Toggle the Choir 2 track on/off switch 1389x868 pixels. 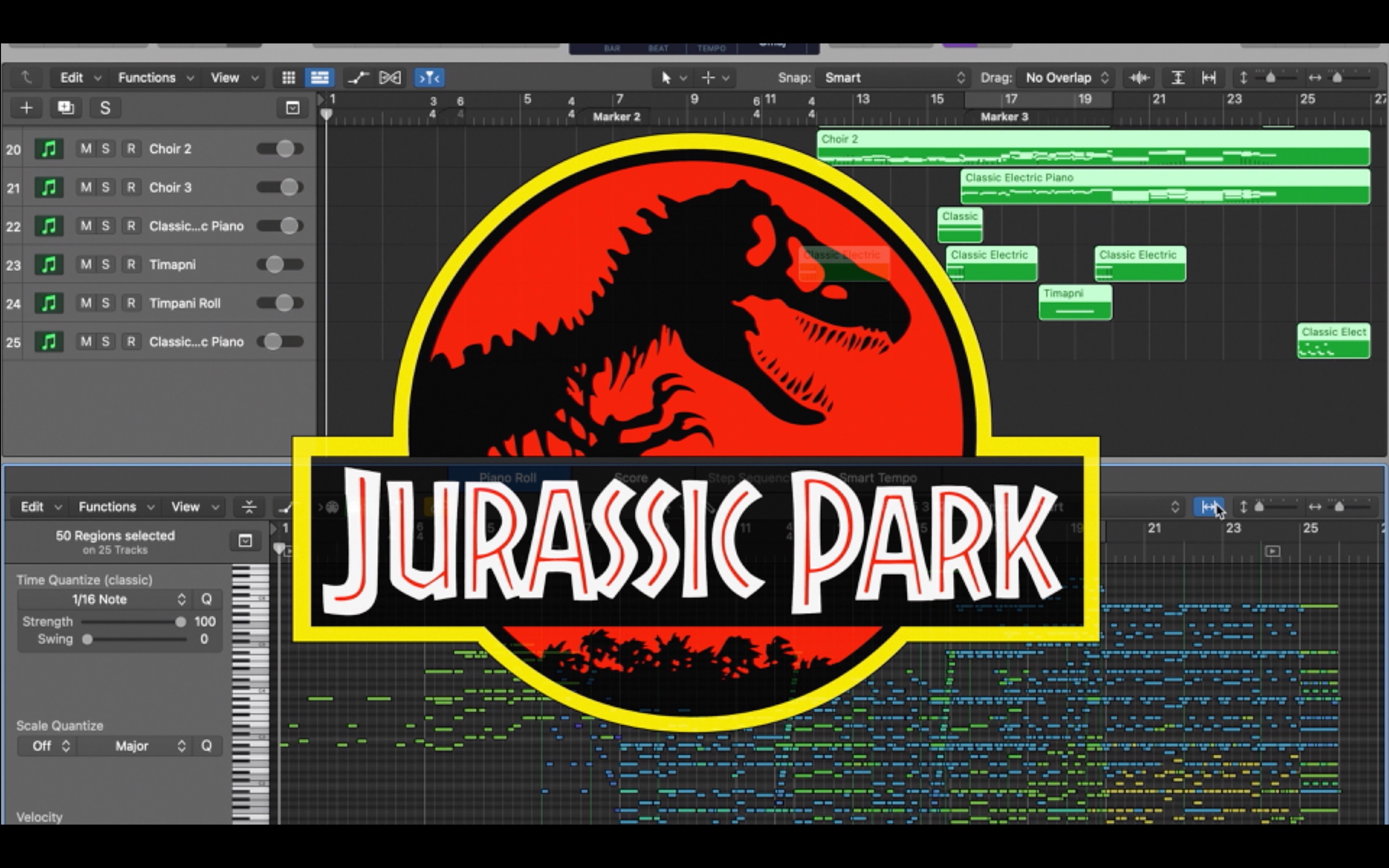pyautogui.click(x=280, y=149)
